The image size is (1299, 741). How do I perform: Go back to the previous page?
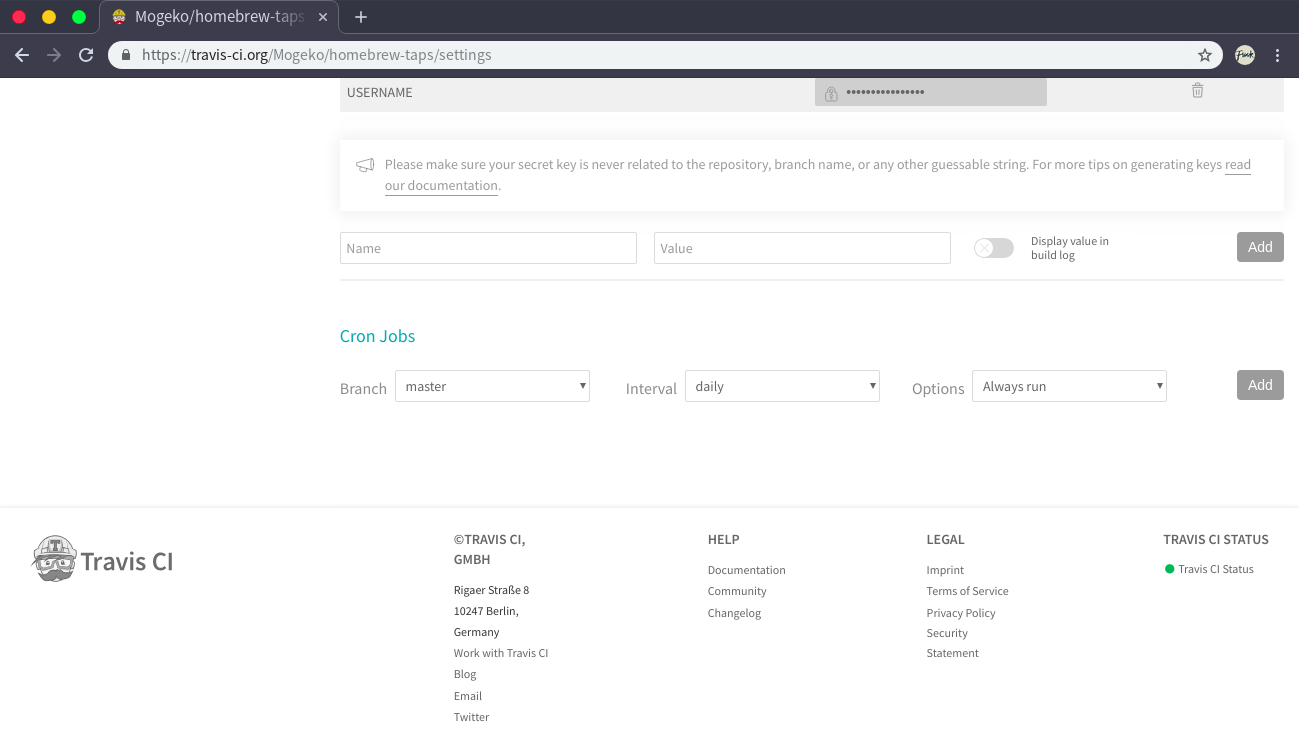coord(22,55)
